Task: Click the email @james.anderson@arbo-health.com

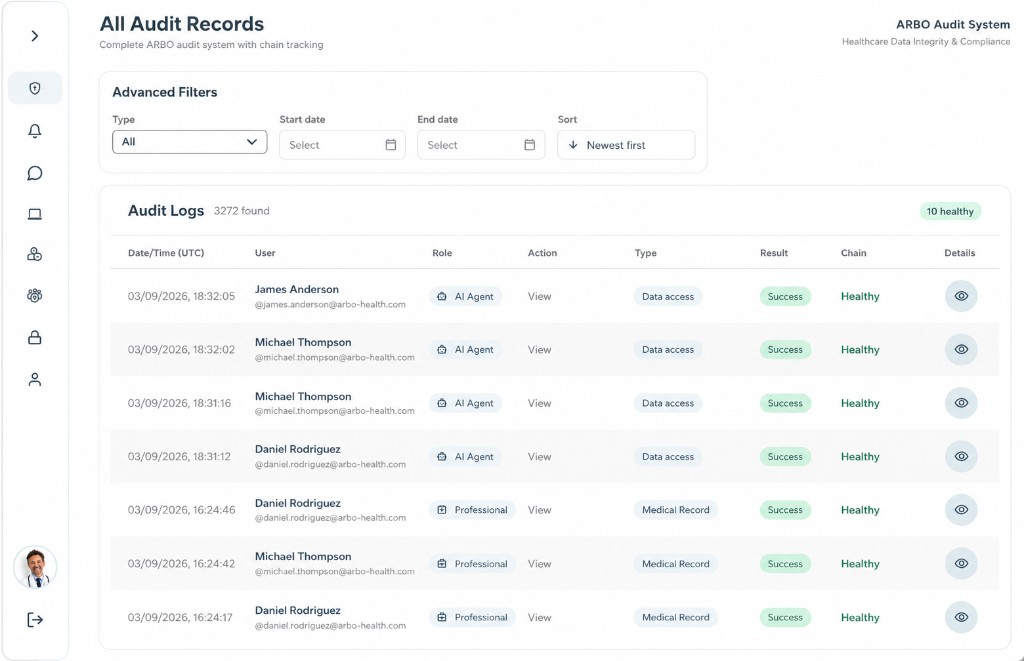Action: [330, 304]
